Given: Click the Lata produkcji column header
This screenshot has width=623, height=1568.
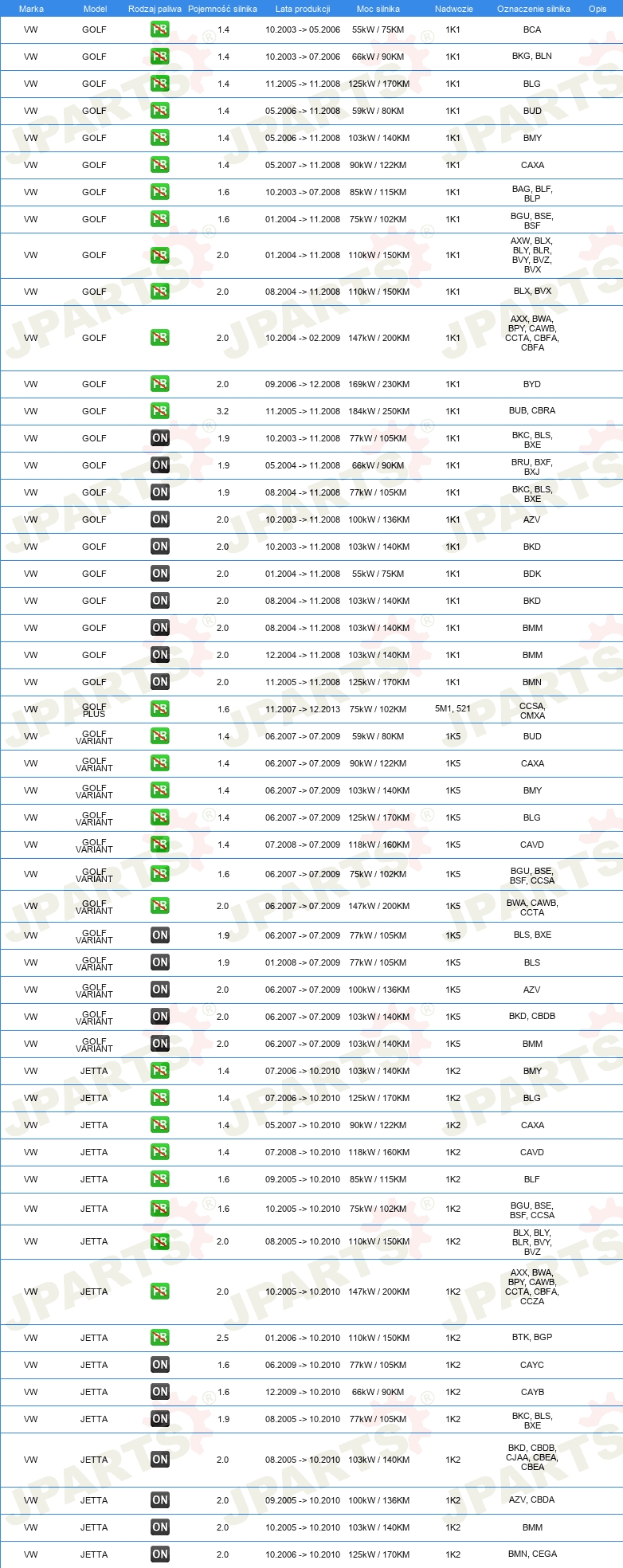Looking at the screenshot, I should coord(303,9).
